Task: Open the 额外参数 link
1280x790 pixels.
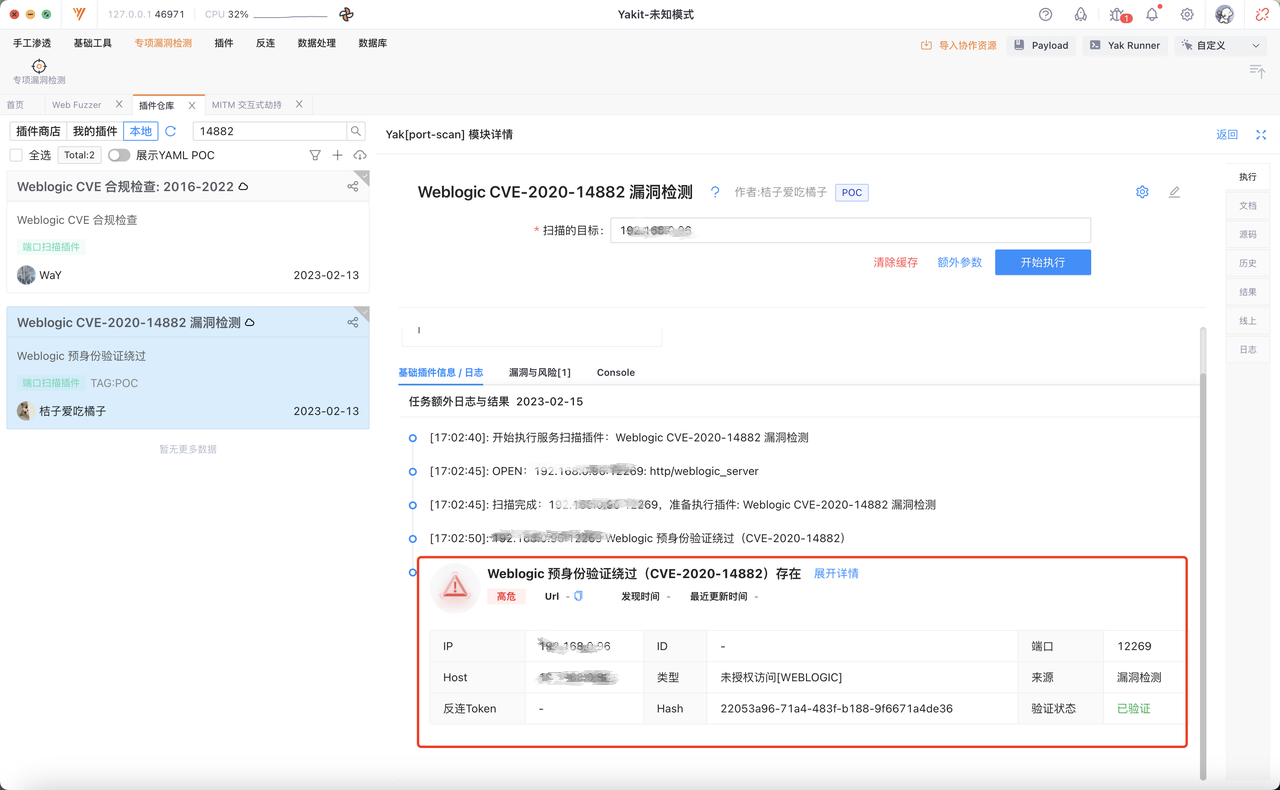Action: (x=959, y=262)
